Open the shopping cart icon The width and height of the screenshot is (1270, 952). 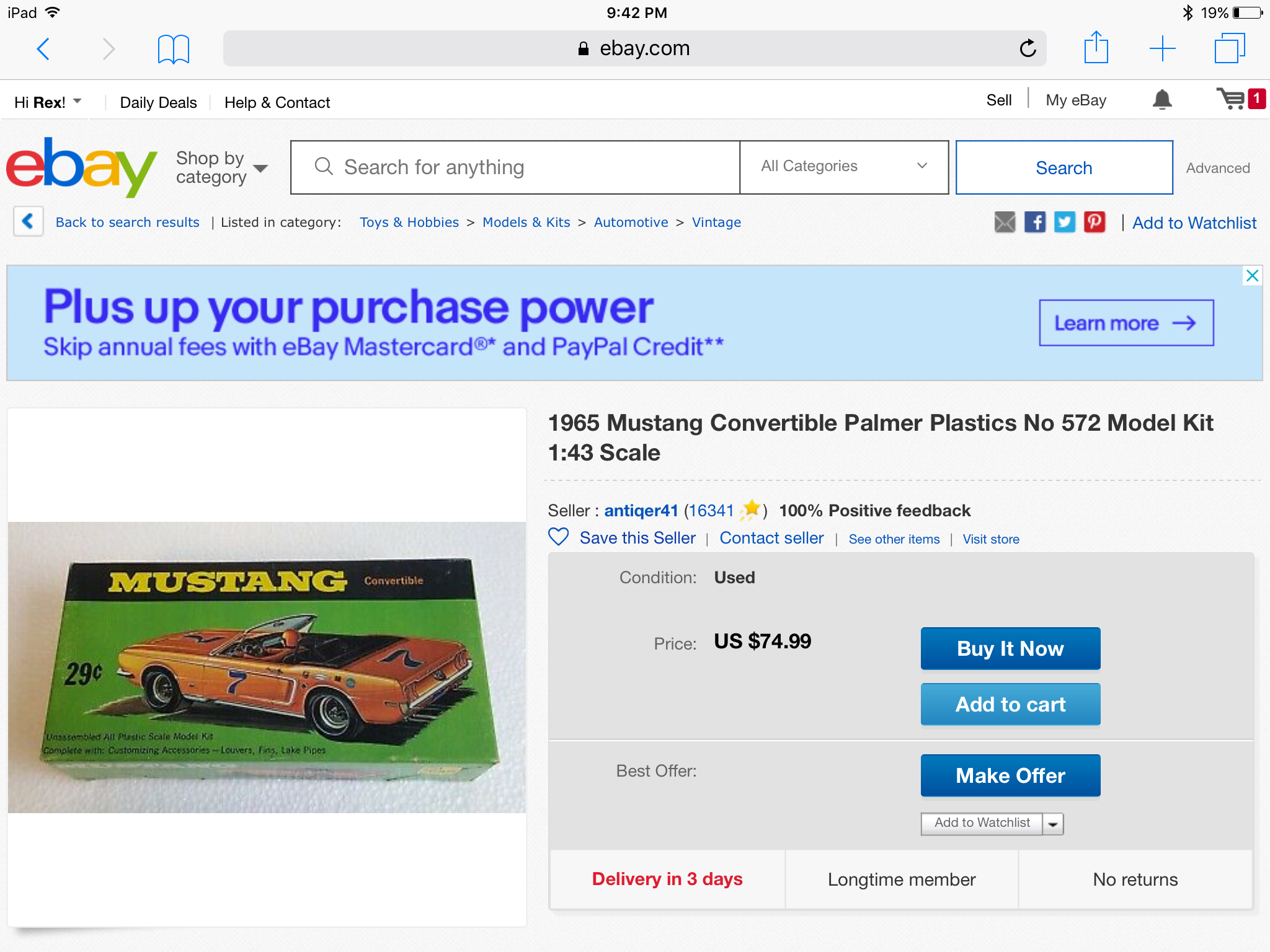tap(1232, 99)
